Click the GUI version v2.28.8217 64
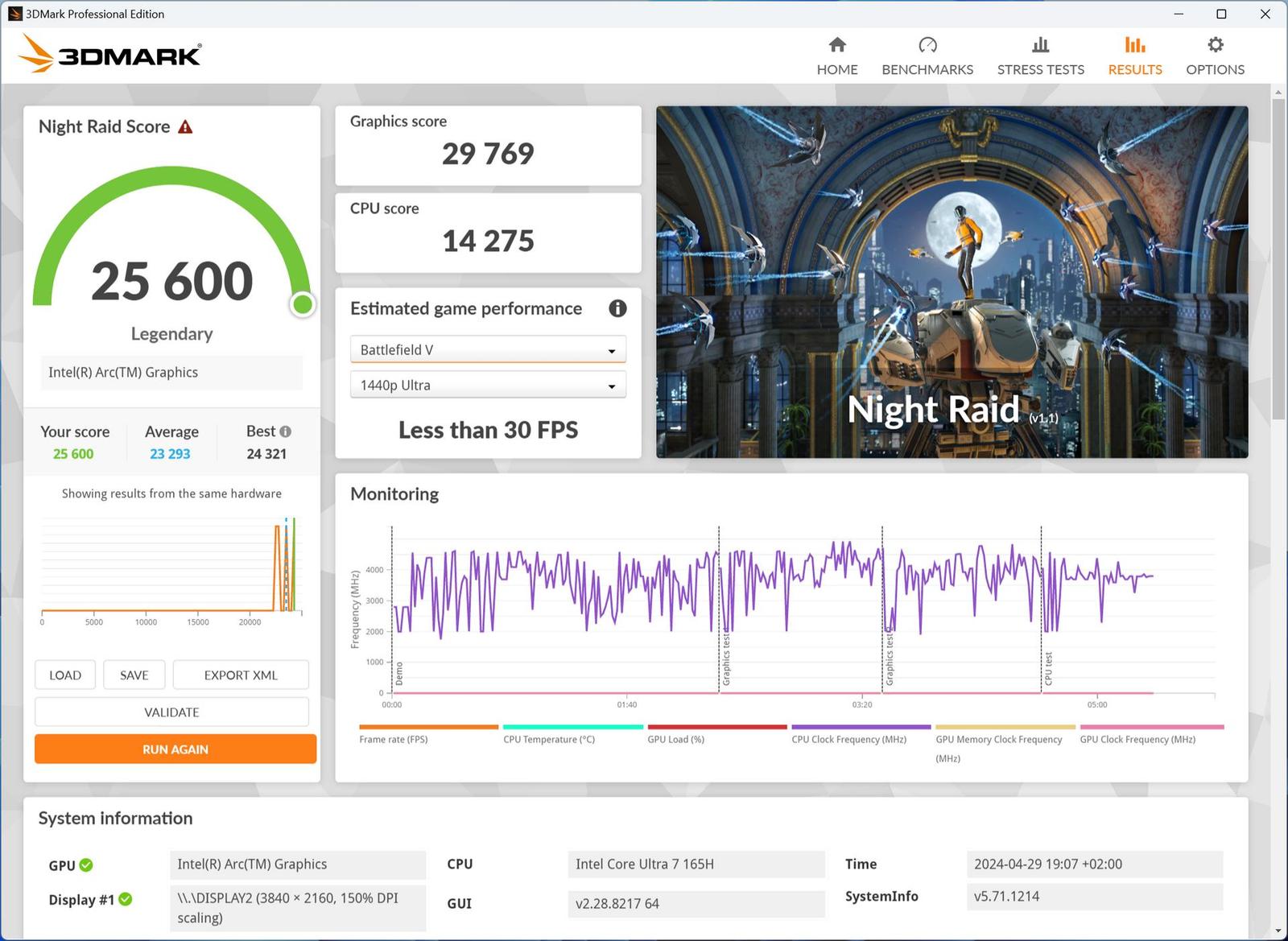This screenshot has width=1288, height=941. click(696, 904)
